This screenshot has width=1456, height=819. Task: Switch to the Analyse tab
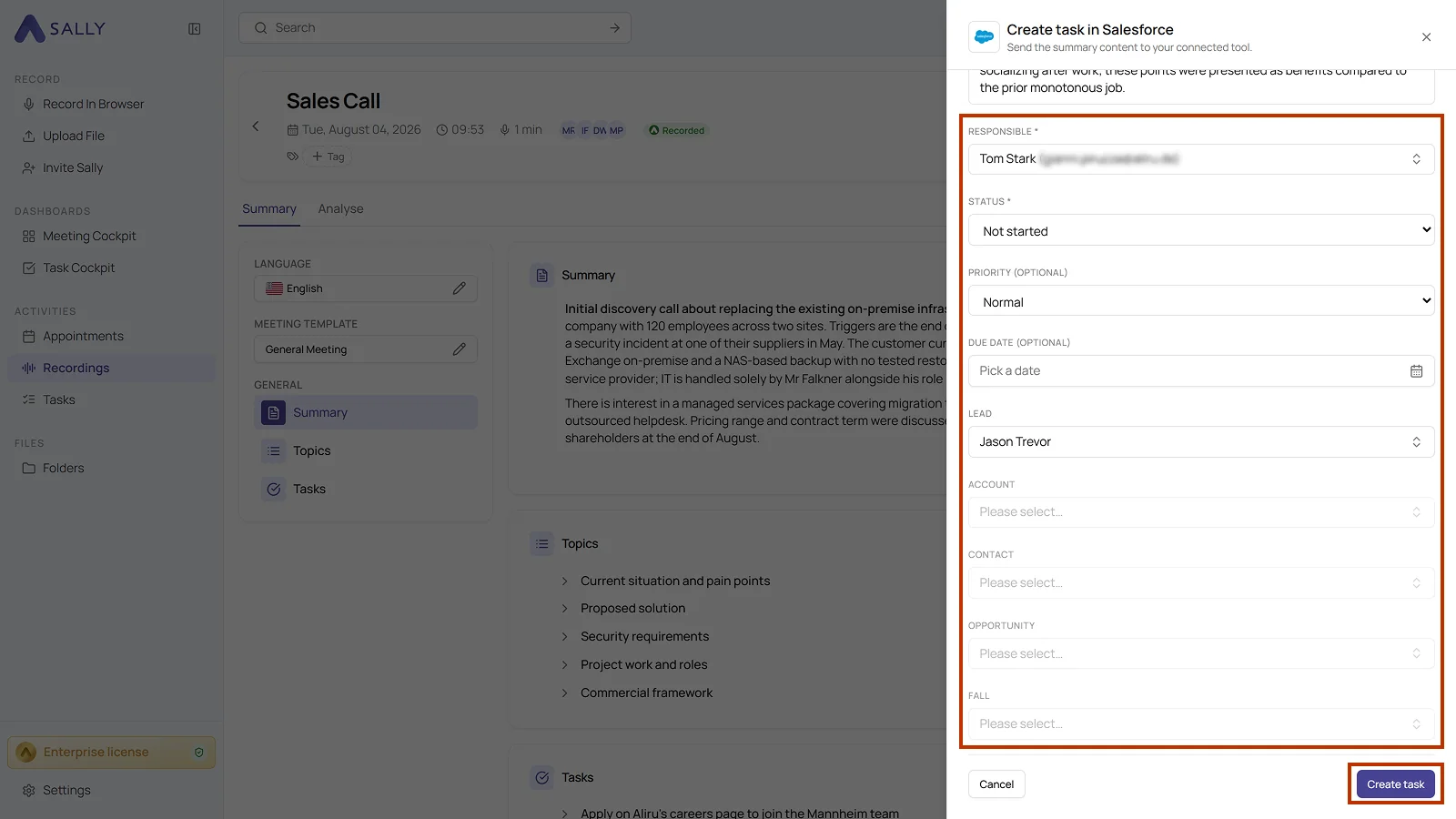click(341, 209)
